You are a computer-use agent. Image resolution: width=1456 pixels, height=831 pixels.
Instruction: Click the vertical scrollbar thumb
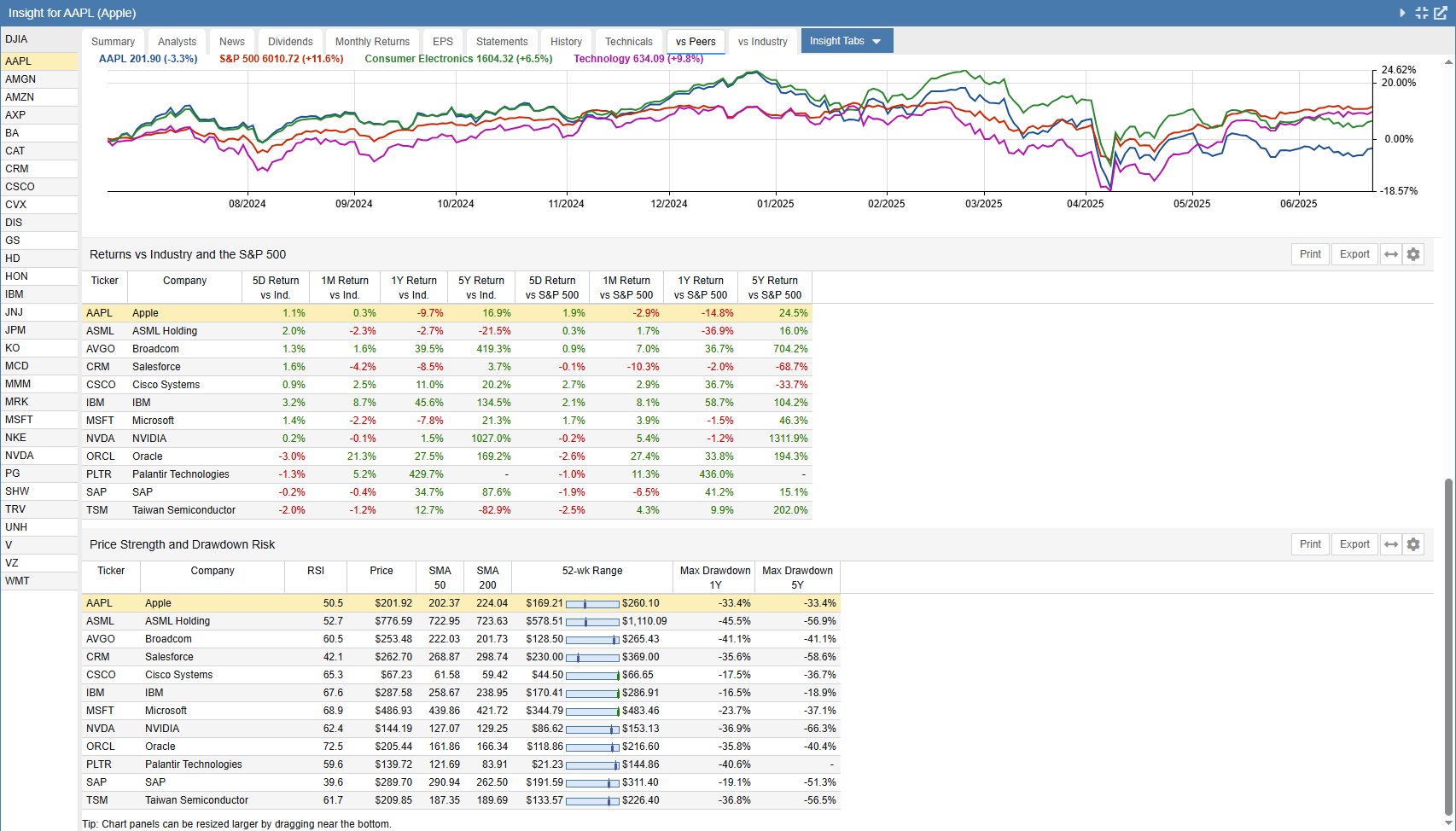point(1448,648)
